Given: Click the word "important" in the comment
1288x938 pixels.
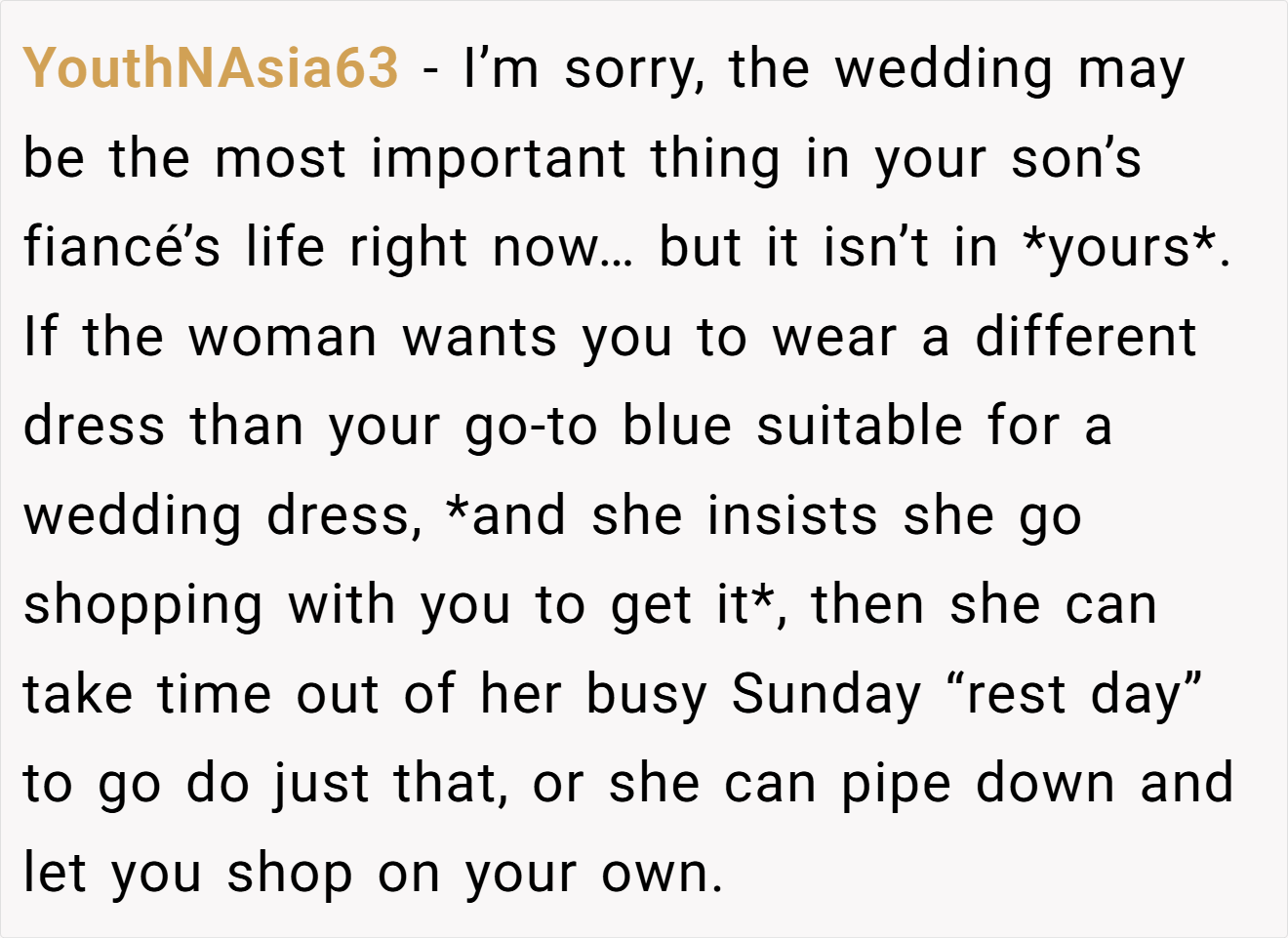Looking at the screenshot, I should [498, 160].
